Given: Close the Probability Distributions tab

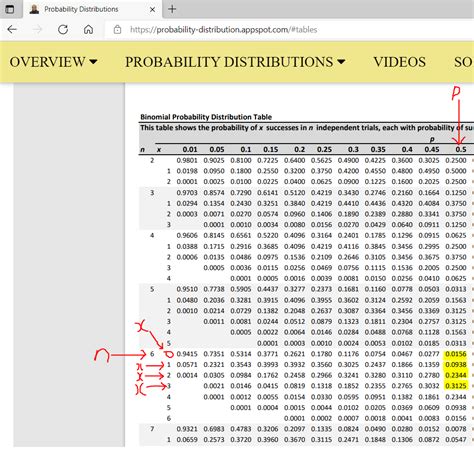Looking at the screenshot, I should click(152, 9).
